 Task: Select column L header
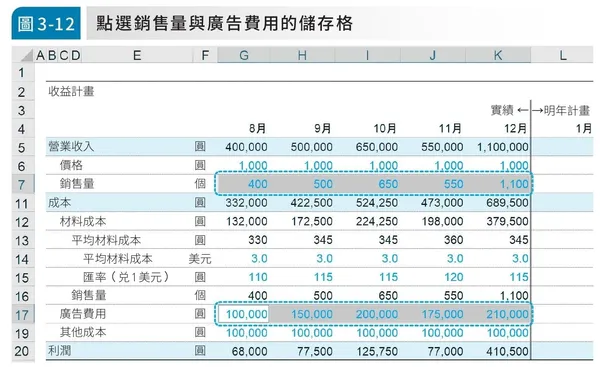tap(562, 55)
